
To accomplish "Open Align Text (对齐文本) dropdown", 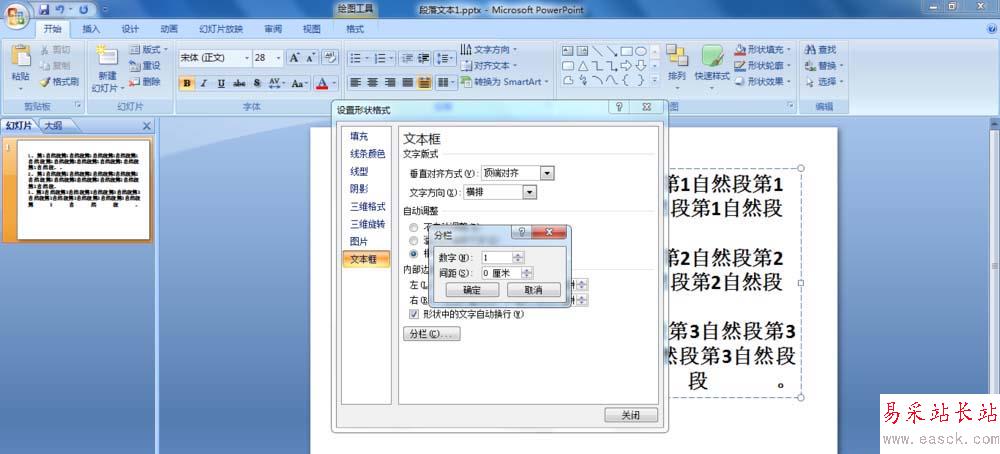I will pyautogui.click(x=489, y=66).
